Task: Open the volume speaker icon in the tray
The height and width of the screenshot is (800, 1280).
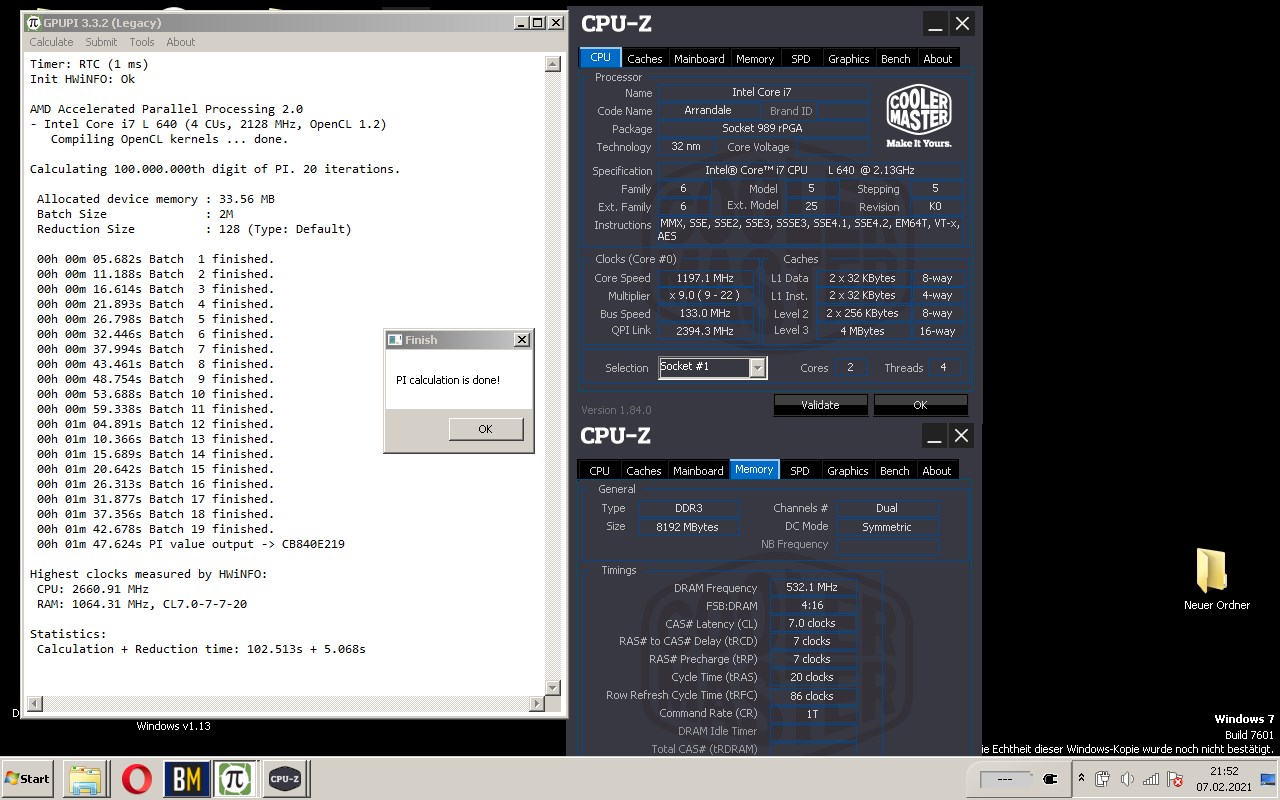Action: pos(1127,779)
